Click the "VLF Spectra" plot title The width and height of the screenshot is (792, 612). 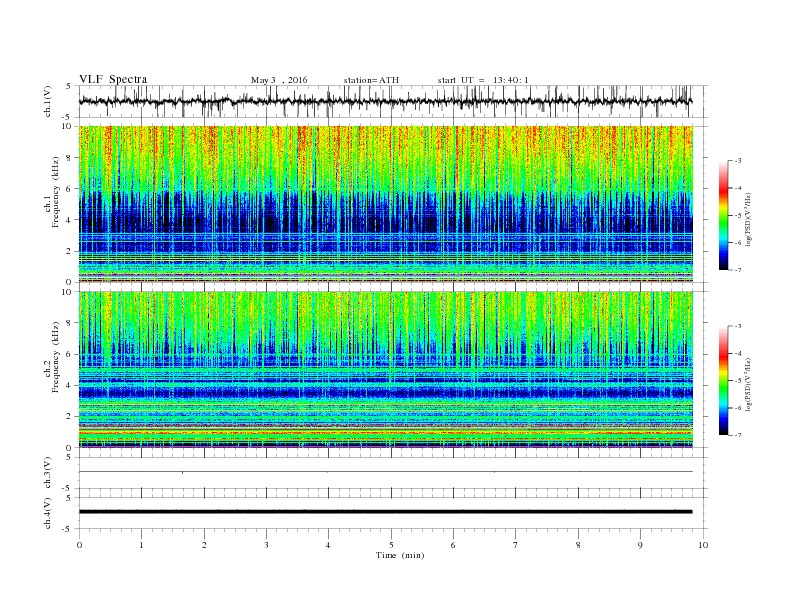113,79
